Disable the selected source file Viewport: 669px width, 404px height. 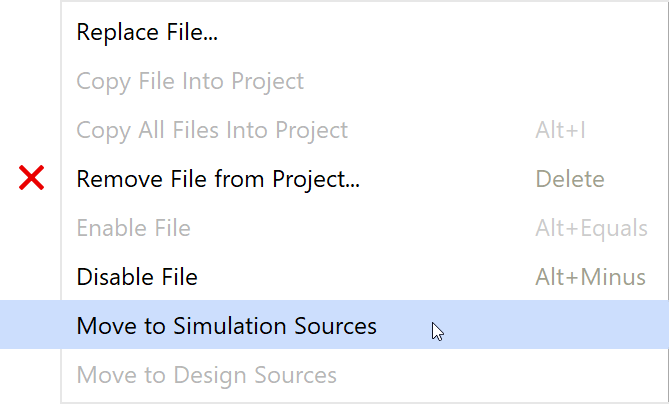click(137, 277)
